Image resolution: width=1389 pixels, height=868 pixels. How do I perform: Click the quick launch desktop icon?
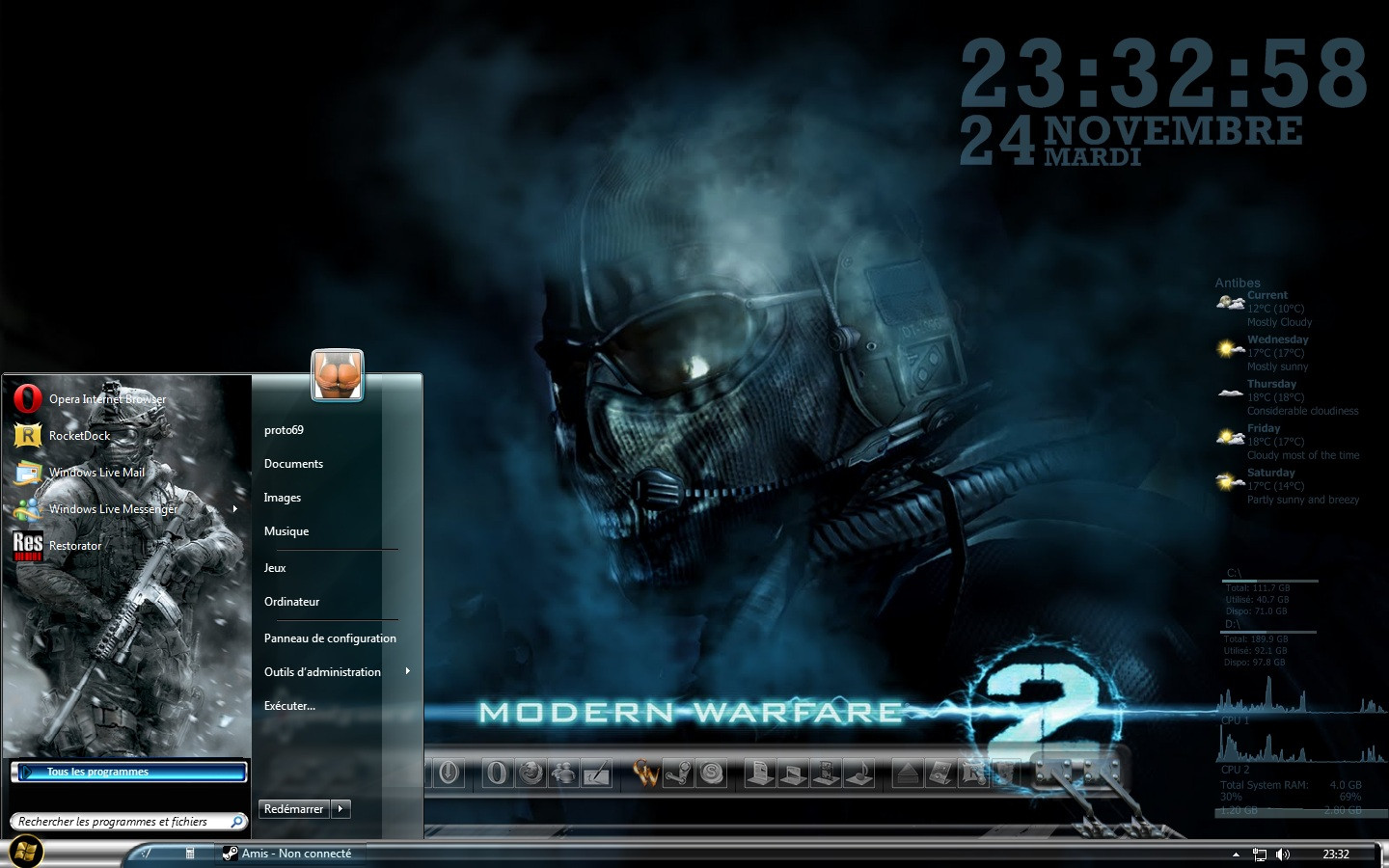(x=147, y=853)
